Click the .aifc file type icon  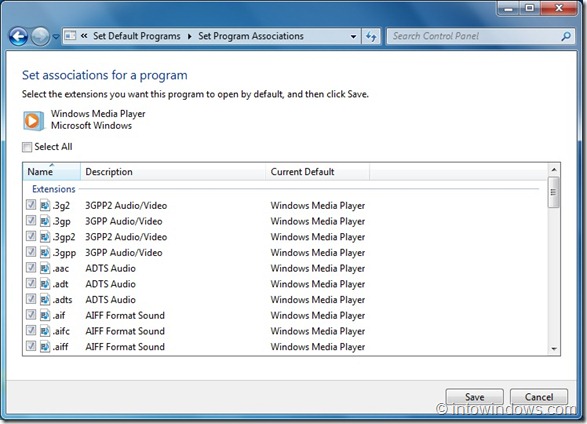pyautogui.click(x=45, y=331)
